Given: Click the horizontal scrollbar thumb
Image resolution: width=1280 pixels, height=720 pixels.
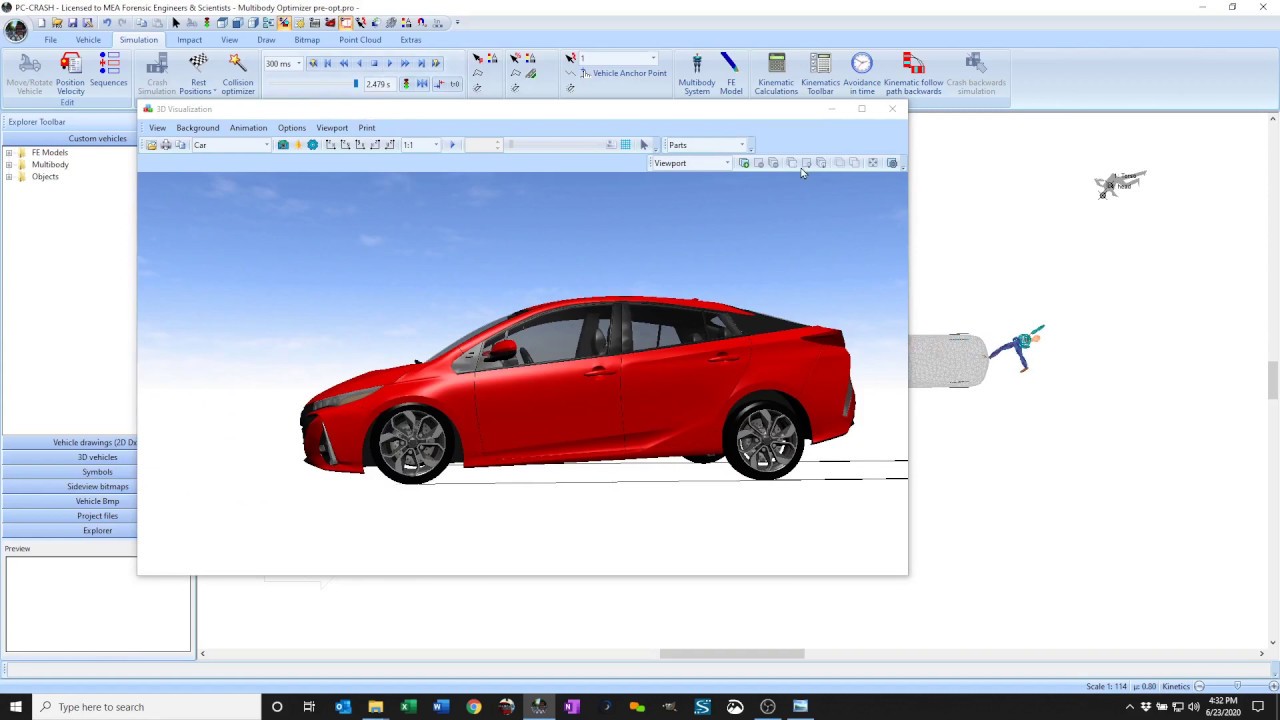Looking at the screenshot, I should click(732, 654).
